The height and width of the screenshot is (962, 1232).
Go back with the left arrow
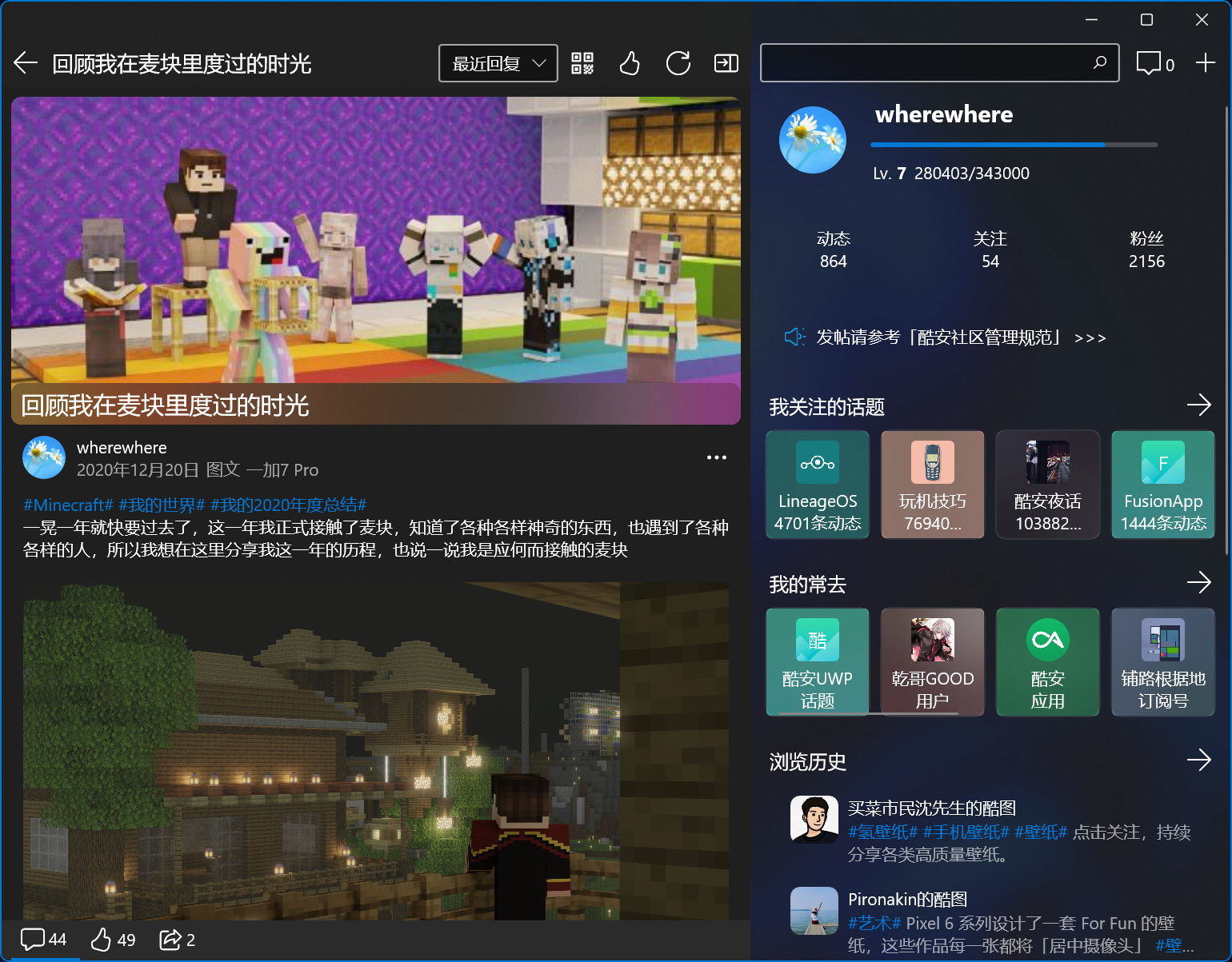coord(26,63)
